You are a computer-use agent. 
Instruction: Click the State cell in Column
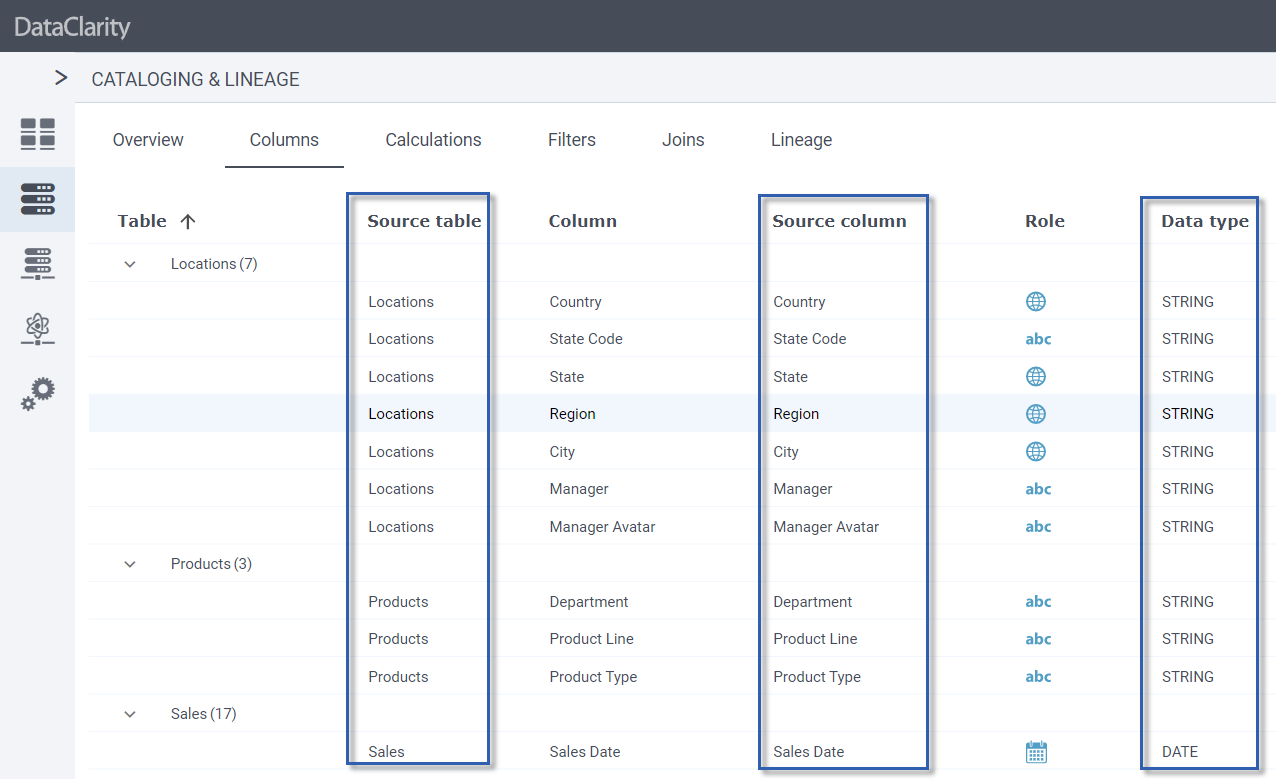point(567,377)
